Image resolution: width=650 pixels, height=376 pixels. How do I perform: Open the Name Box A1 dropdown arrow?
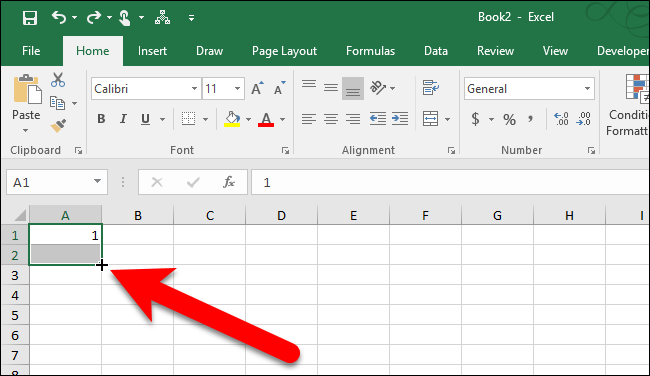pyautogui.click(x=97, y=182)
